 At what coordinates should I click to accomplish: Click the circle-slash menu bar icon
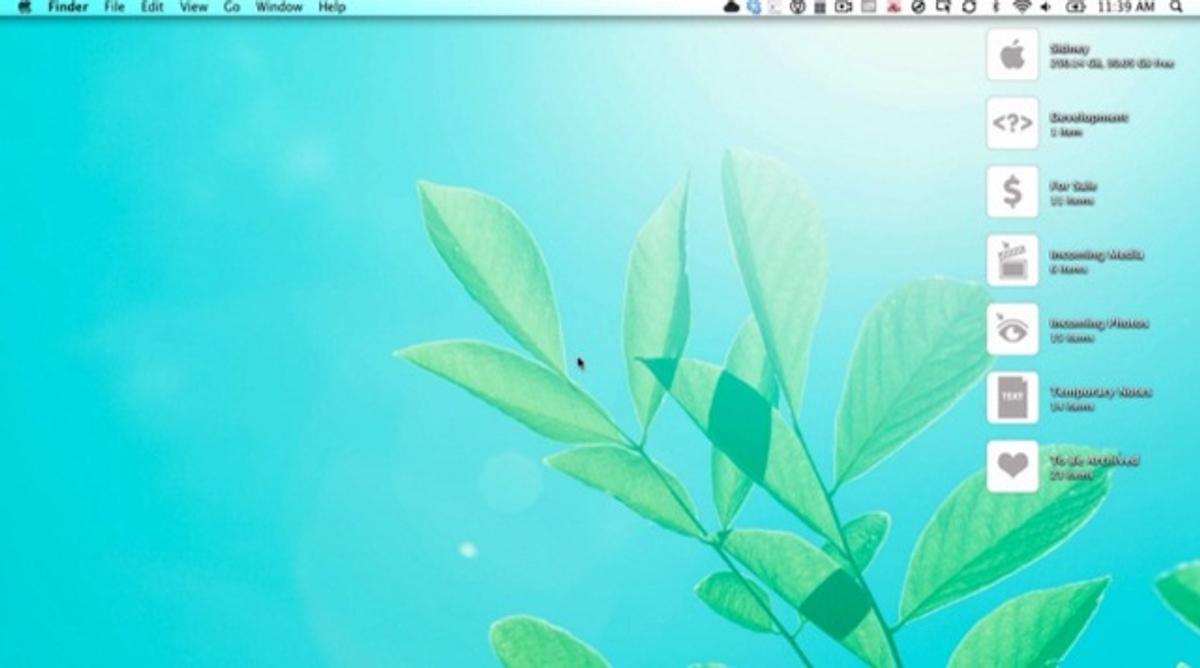tap(918, 7)
